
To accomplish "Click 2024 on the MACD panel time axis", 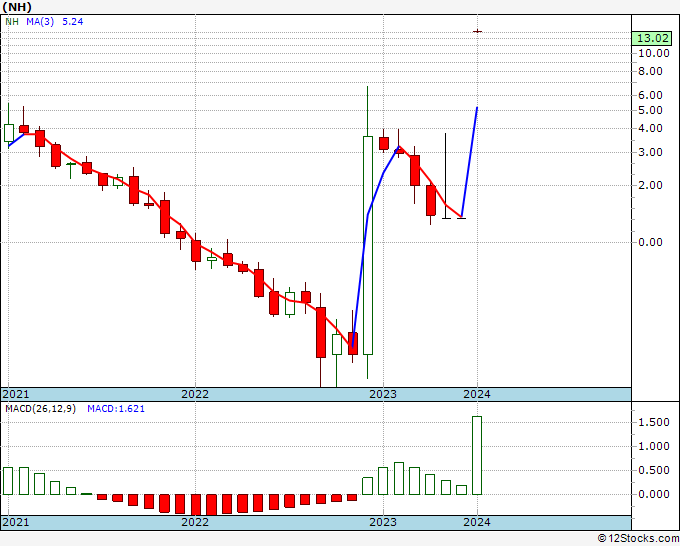I will pos(477,522).
